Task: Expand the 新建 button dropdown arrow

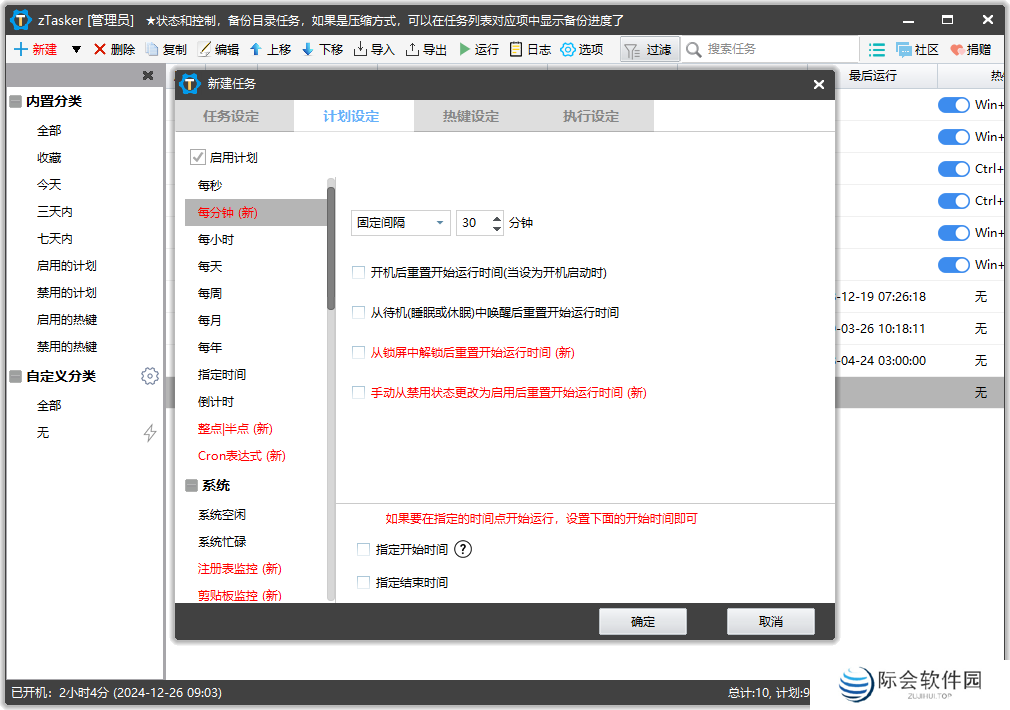Action: [x=76, y=48]
